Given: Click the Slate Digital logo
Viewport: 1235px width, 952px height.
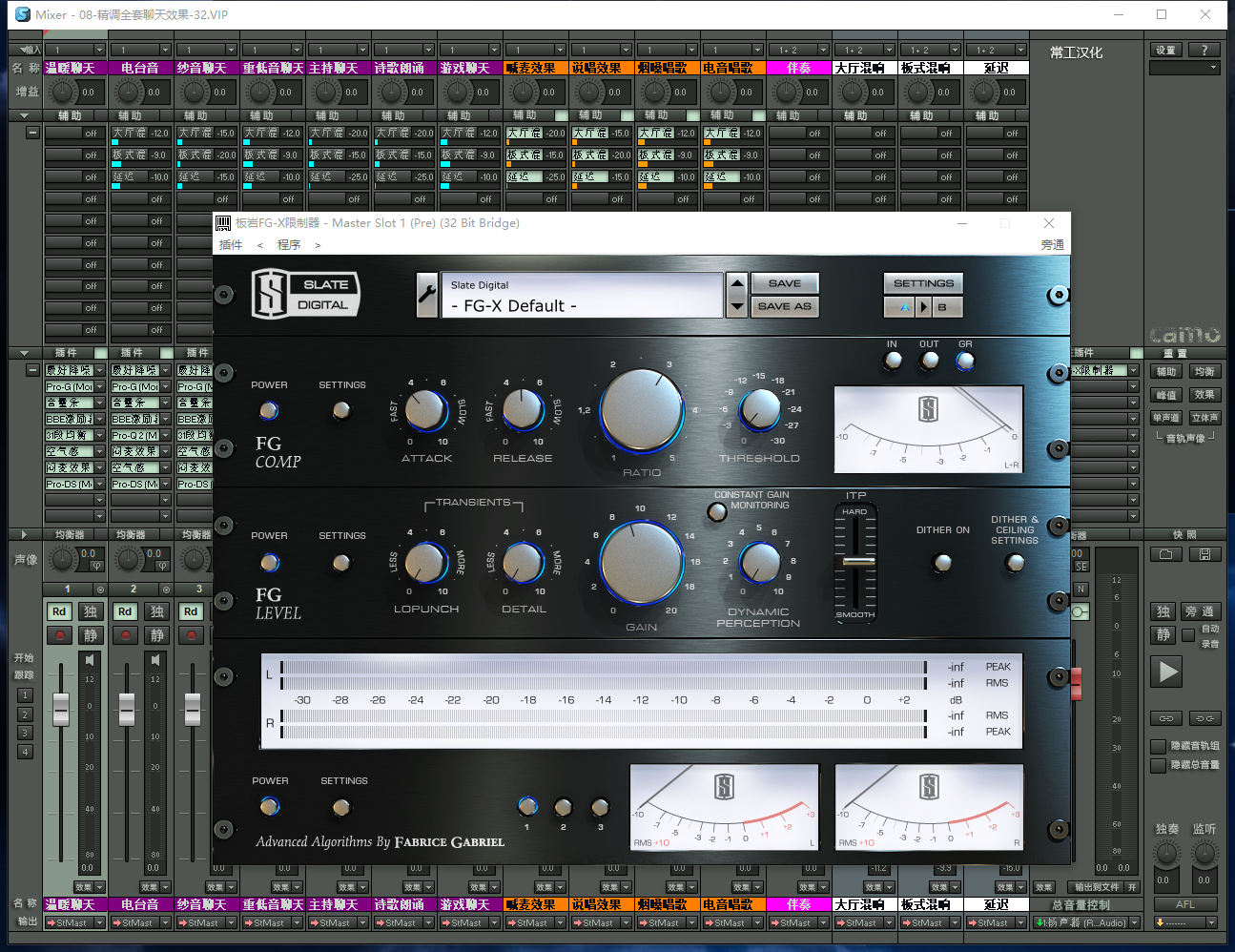Looking at the screenshot, I should tap(306, 294).
